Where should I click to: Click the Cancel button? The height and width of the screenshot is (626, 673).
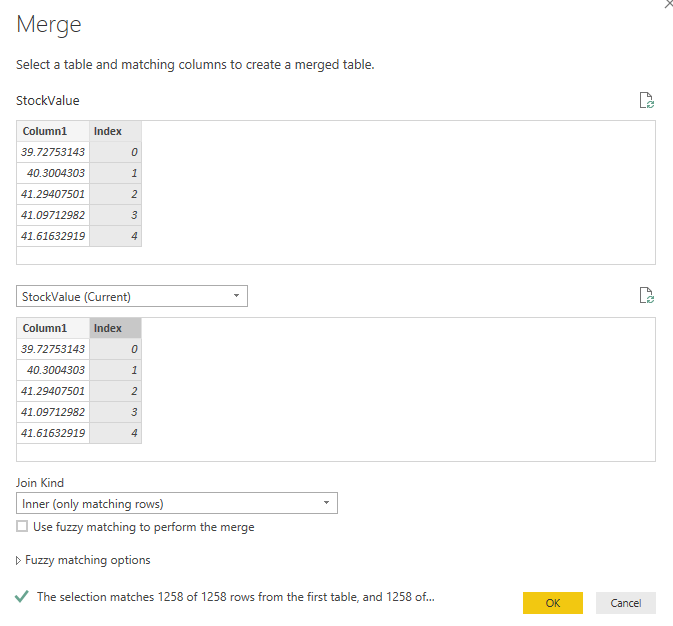point(626,603)
